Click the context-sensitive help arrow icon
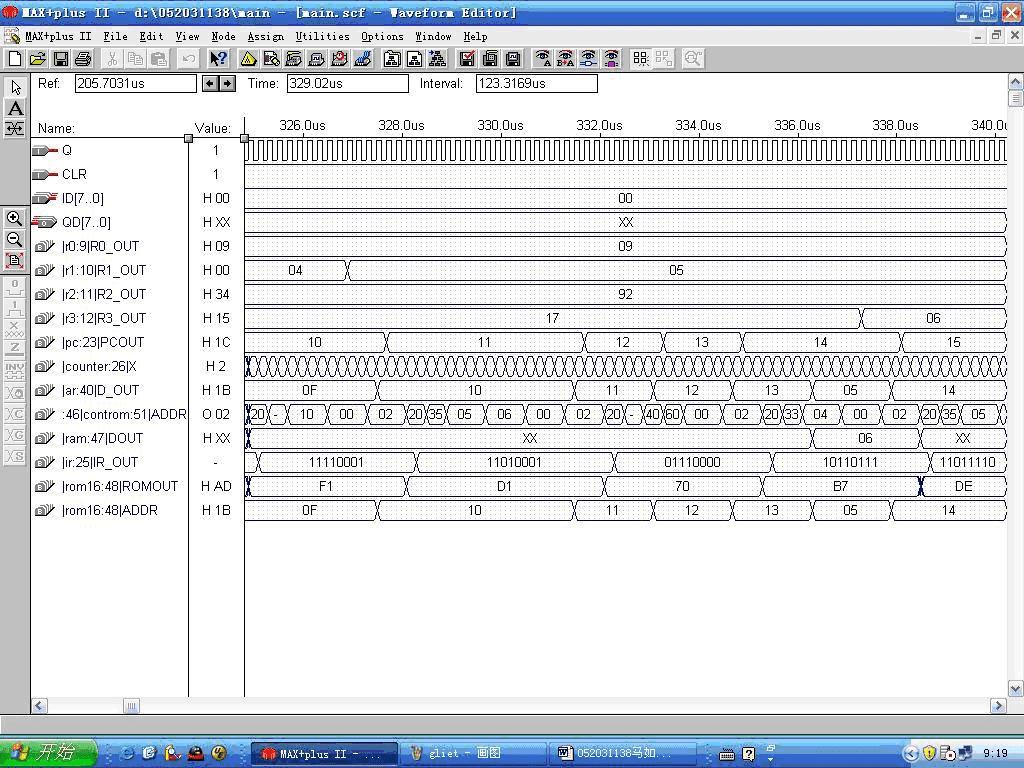This screenshot has height=768, width=1024. [x=219, y=59]
